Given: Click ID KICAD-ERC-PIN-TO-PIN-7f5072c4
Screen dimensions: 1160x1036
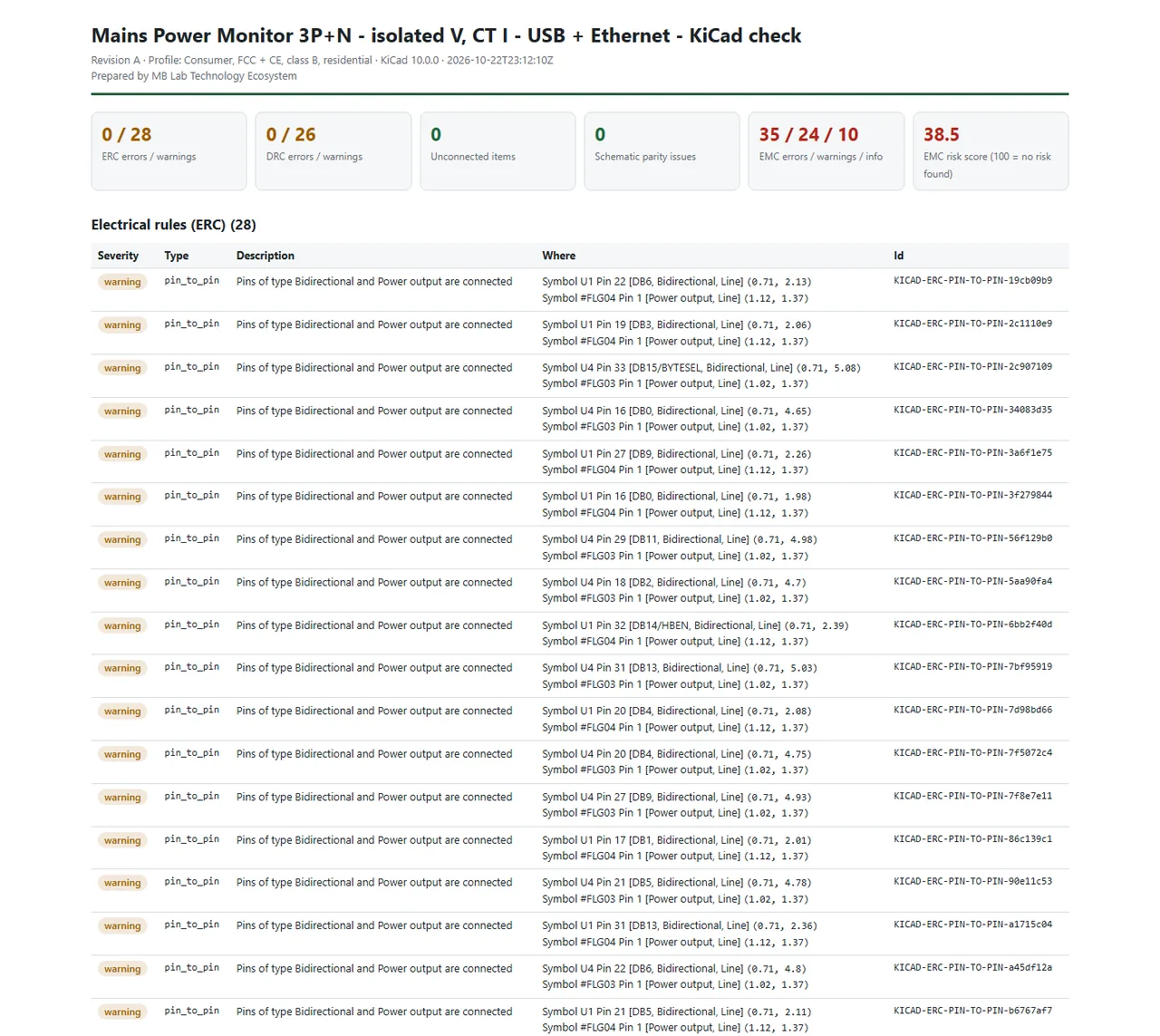Looking at the screenshot, I should [973, 753].
